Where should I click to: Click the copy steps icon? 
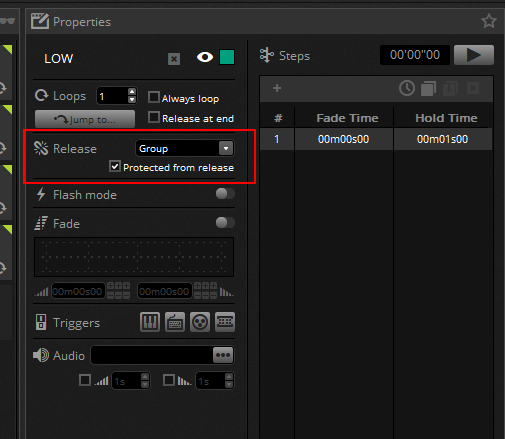point(428,89)
